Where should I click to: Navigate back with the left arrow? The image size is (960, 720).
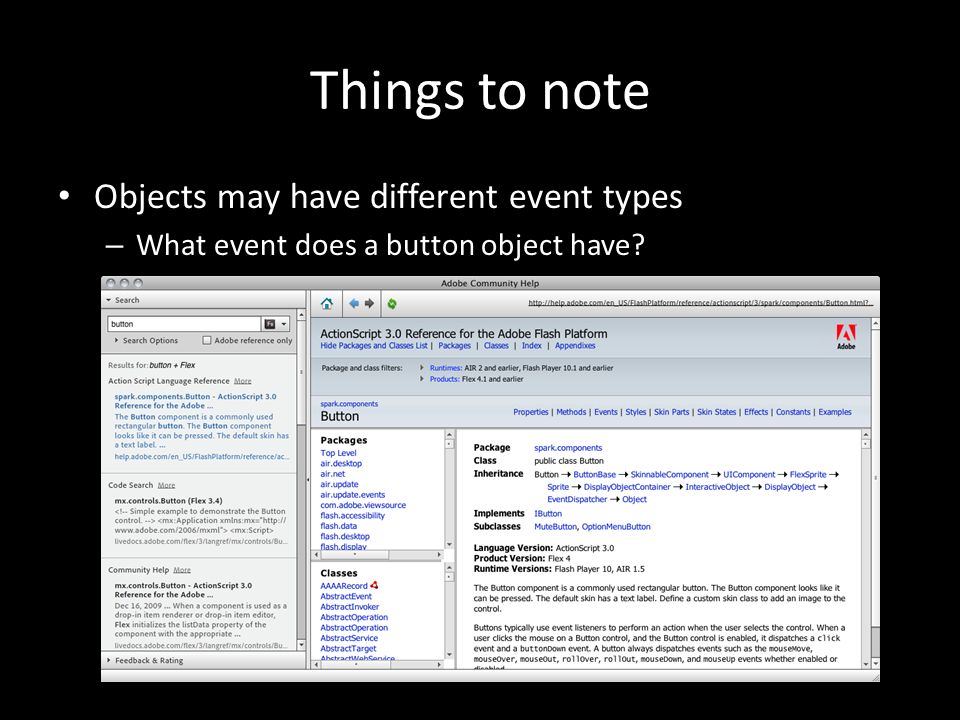pyautogui.click(x=354, y=304)
